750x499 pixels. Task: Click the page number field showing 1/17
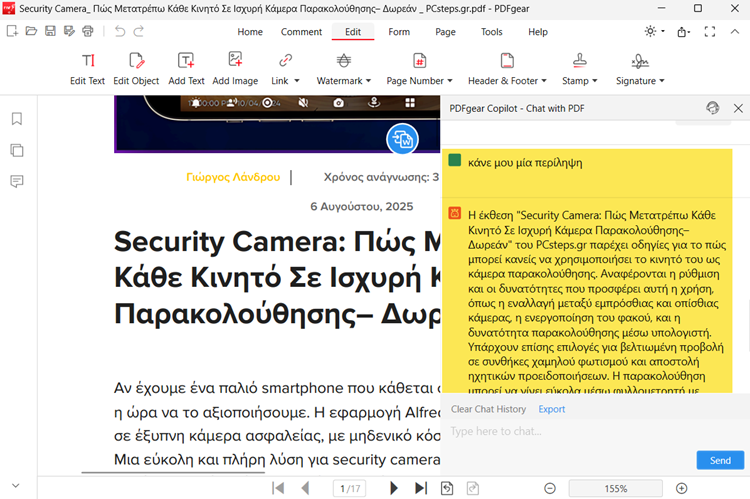click(x=350, y=488)
